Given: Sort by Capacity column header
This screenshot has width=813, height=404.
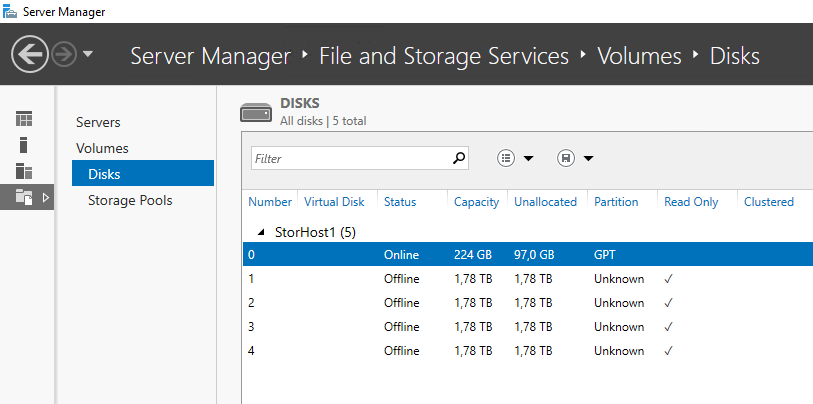Looking at the screenshot, I should pos(476,202).
